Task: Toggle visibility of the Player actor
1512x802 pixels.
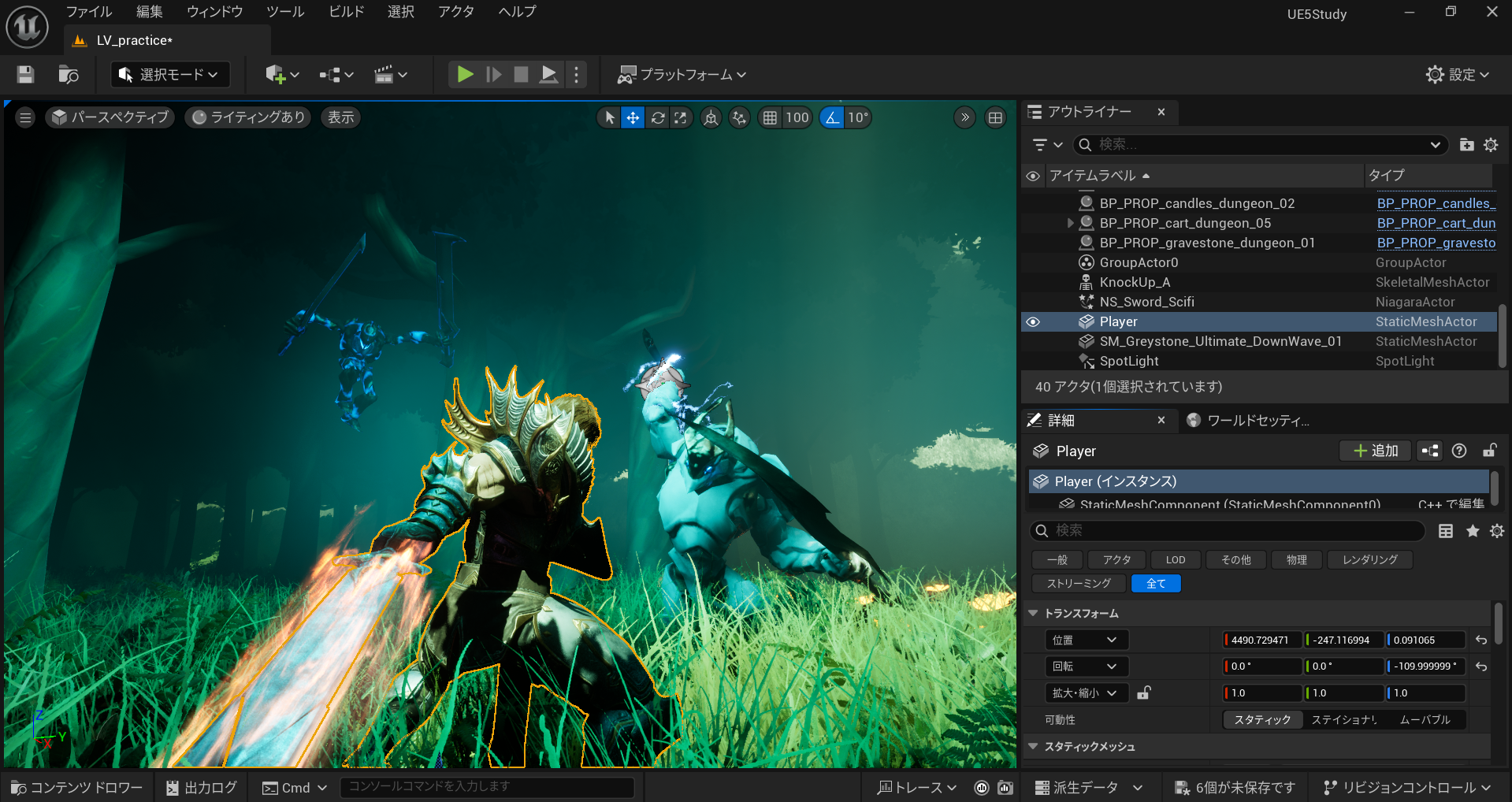Action: (1033, 321)
